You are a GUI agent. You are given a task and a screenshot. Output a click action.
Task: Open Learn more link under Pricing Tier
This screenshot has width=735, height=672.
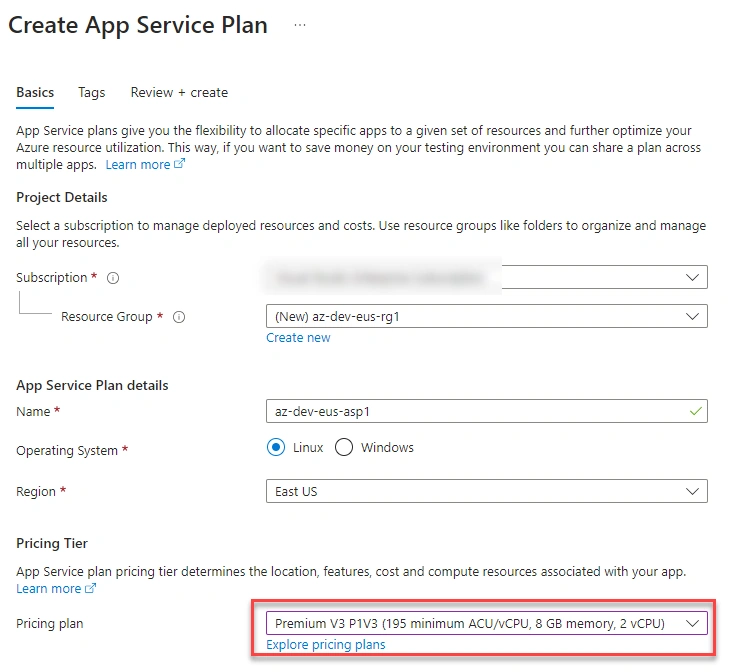[49, 589]
